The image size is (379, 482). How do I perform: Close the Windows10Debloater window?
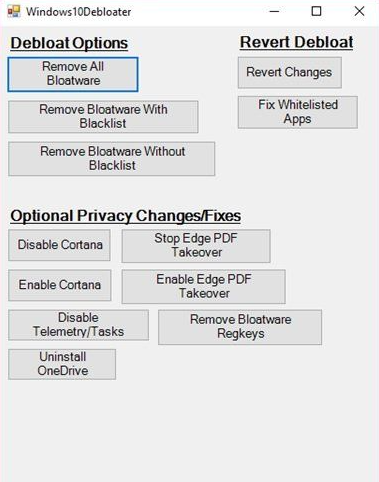(x=359, y=11)
